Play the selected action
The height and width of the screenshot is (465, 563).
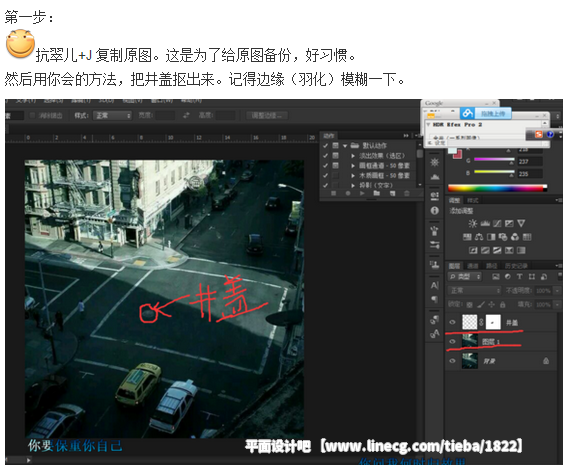click(362, 193)
